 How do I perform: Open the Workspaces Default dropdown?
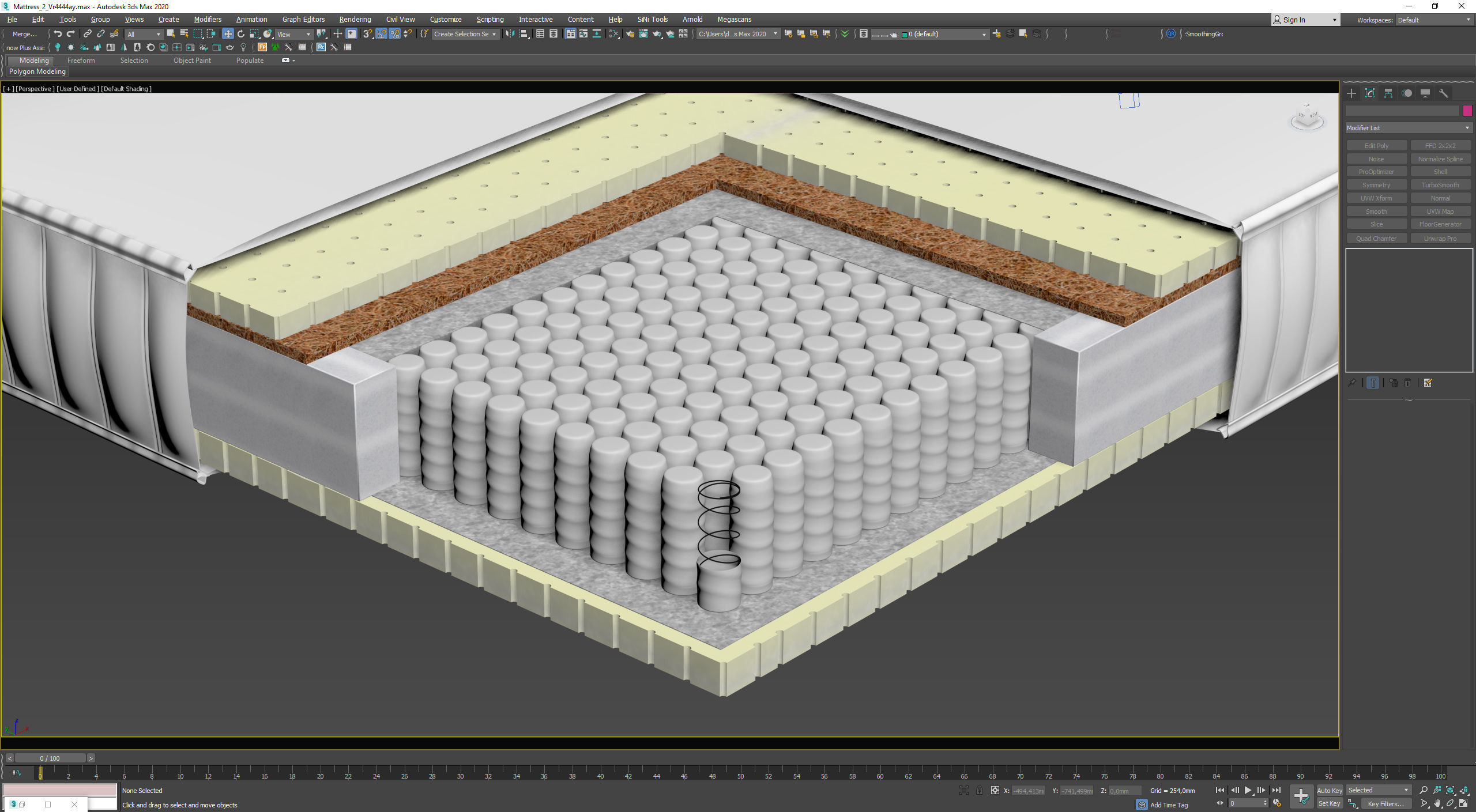pos(1434,20)
